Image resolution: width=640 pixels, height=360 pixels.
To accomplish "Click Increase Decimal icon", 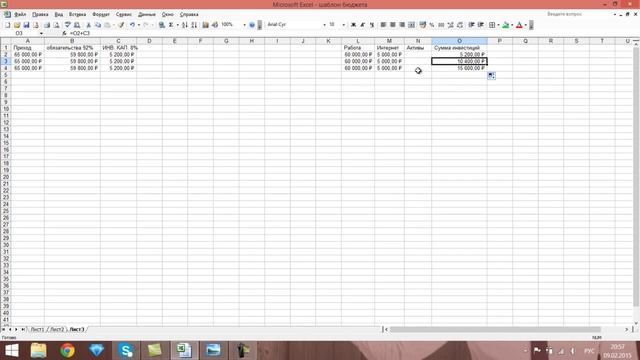I will [x=451, y=25].
